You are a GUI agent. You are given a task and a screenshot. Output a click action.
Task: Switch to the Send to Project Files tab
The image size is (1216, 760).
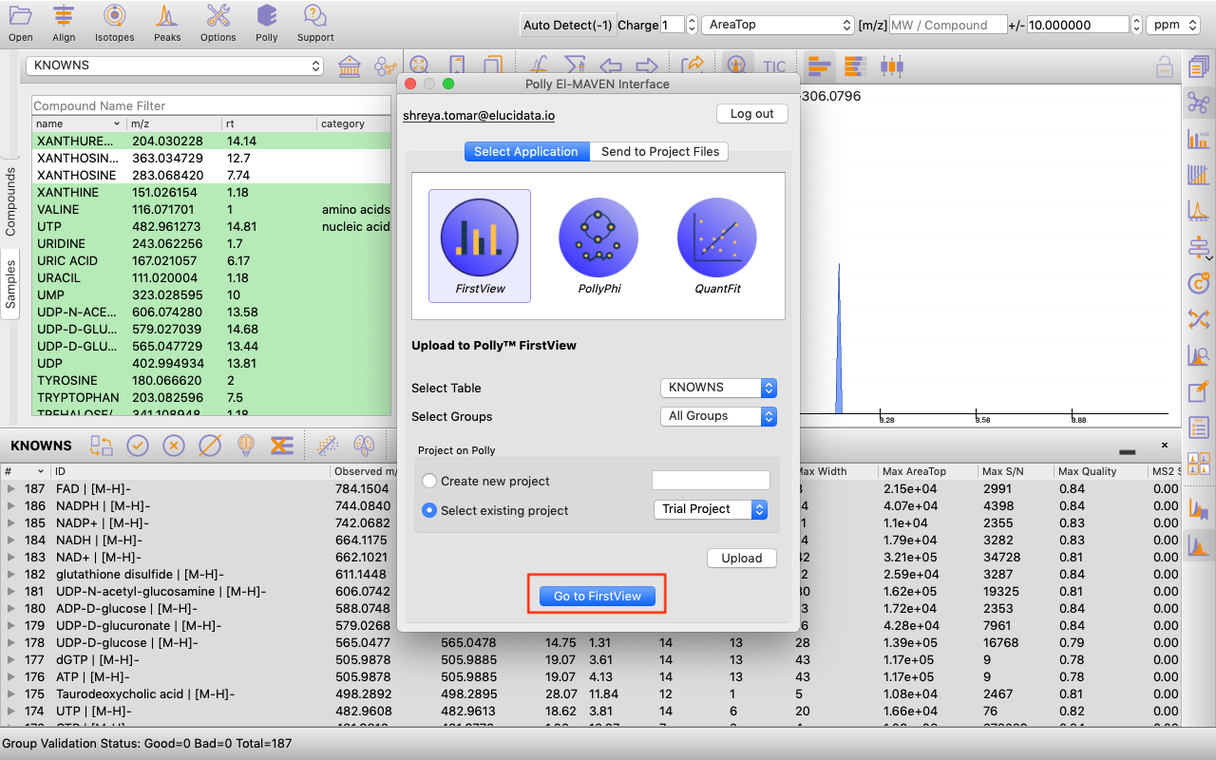click(660, 151)
